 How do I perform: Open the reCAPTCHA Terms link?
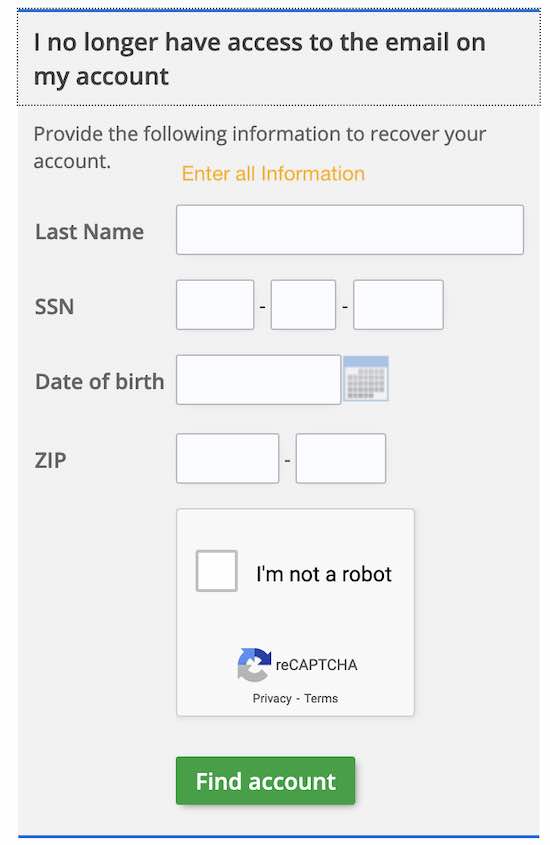tap(321, 698)
